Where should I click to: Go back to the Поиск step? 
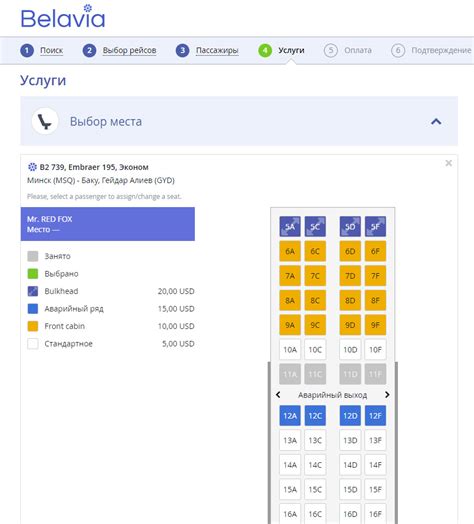(x=51, y=50)
